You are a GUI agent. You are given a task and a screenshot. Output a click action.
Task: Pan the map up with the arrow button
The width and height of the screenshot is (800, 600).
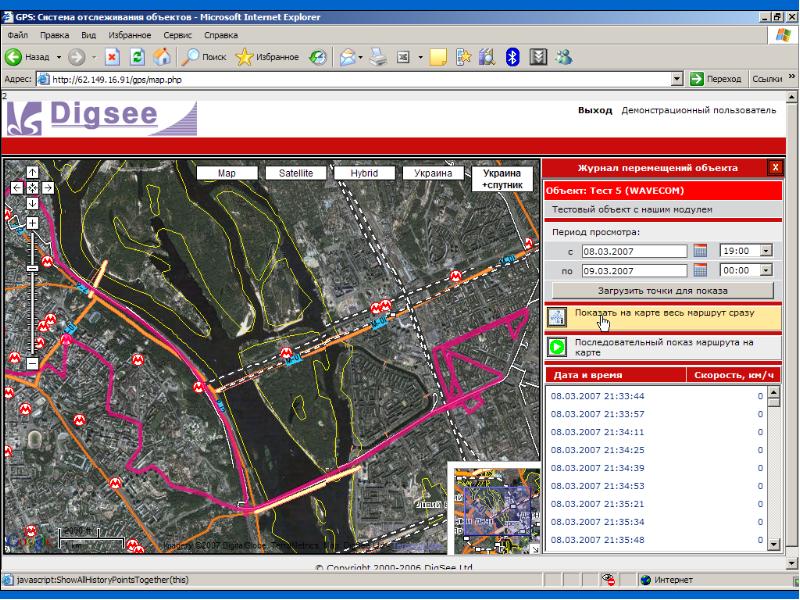click(32, 172)
